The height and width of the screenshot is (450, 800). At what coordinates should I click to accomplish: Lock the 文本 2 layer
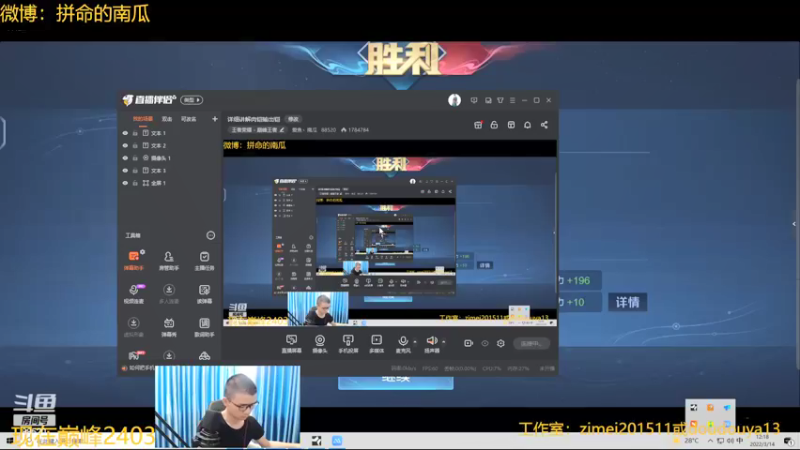(x=135, y=145)
